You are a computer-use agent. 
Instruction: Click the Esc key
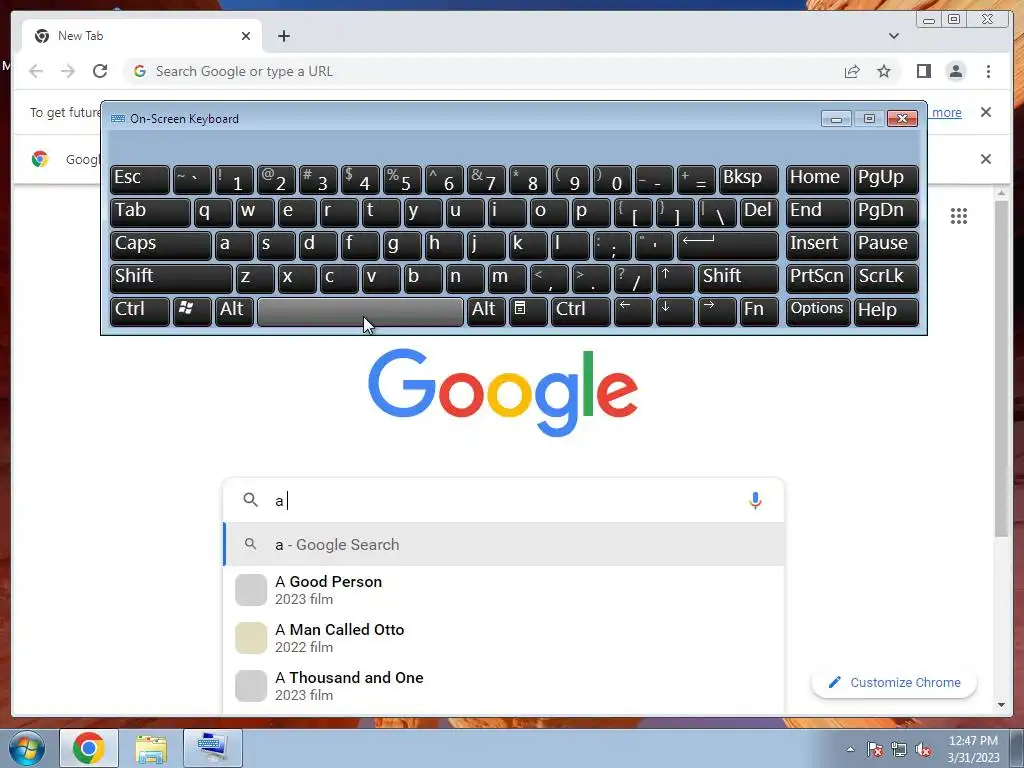point(140,180)
